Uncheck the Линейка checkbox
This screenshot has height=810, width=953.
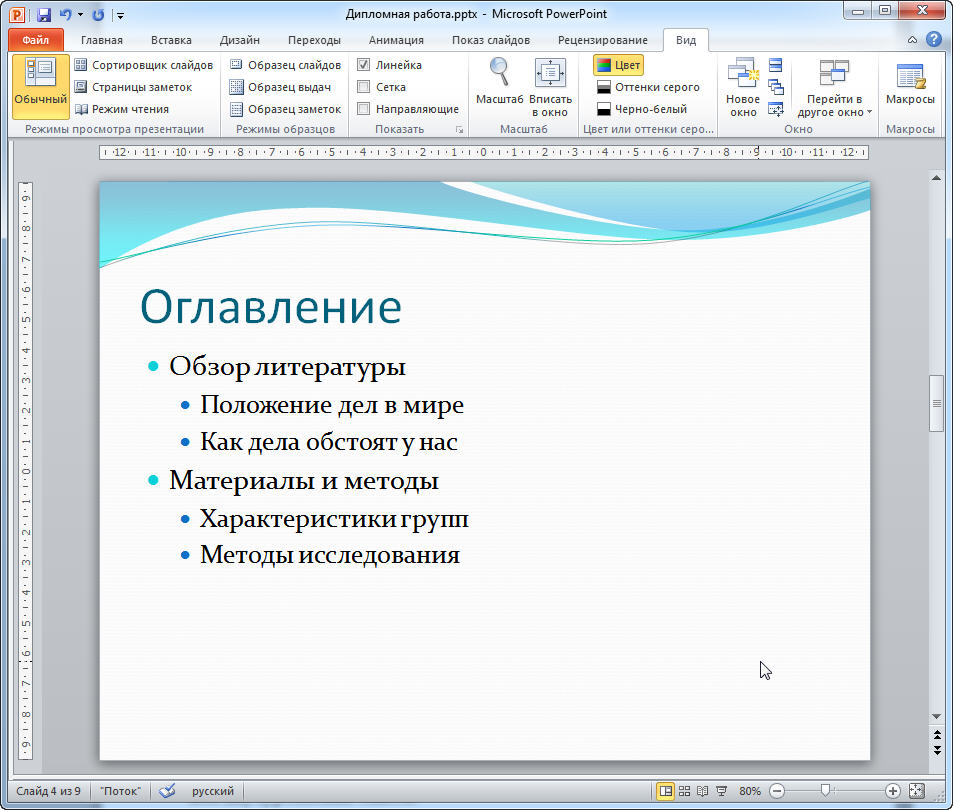pyautogui.click(x=363, y=65)
